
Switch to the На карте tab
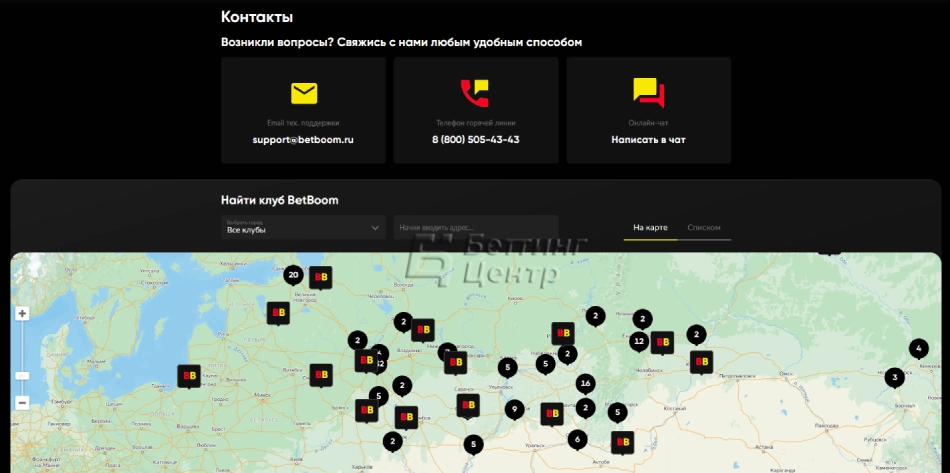click(650, 228)
